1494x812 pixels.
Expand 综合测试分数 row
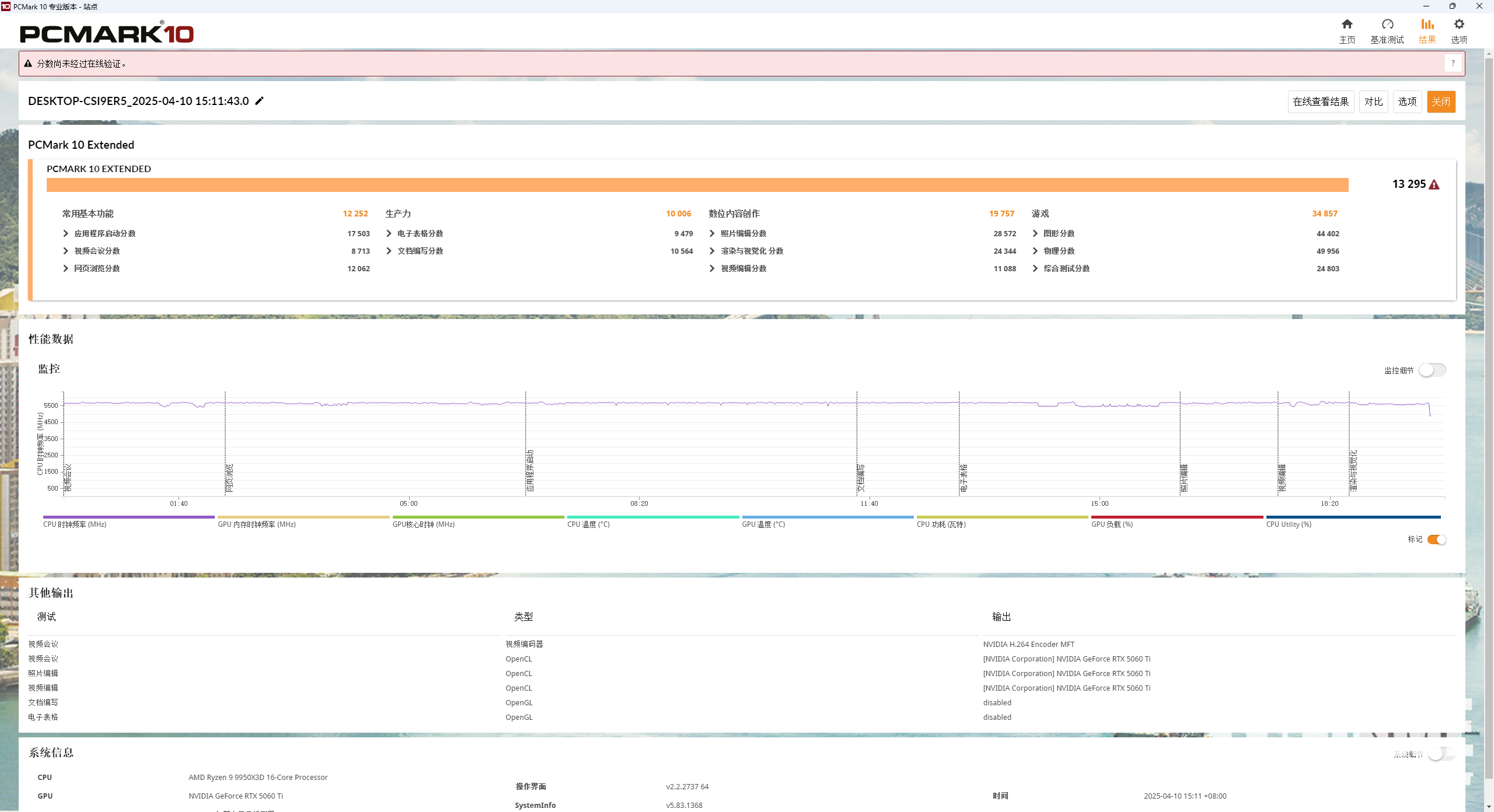1035,268
